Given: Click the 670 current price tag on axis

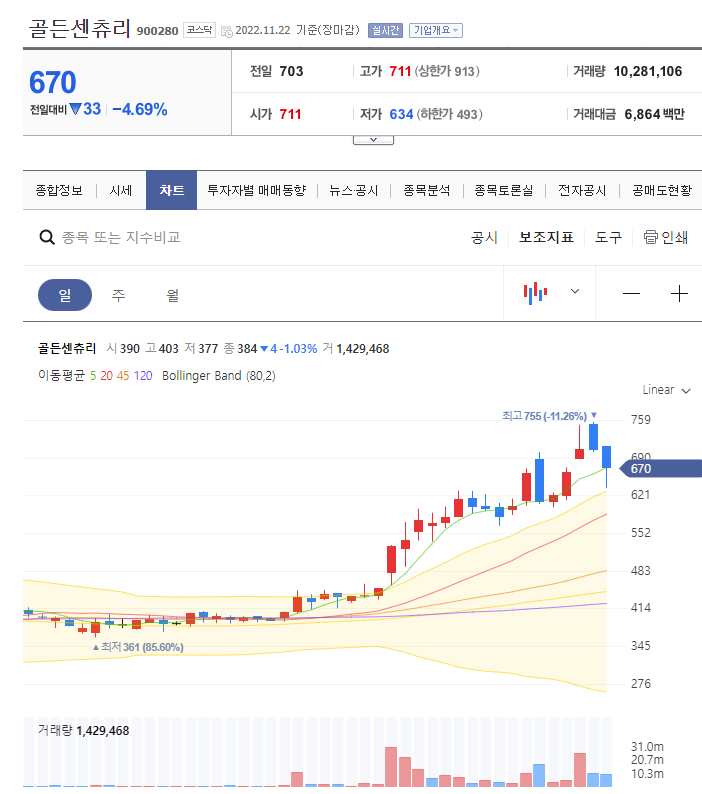Looking at the screenshot, I should point(660,468).
